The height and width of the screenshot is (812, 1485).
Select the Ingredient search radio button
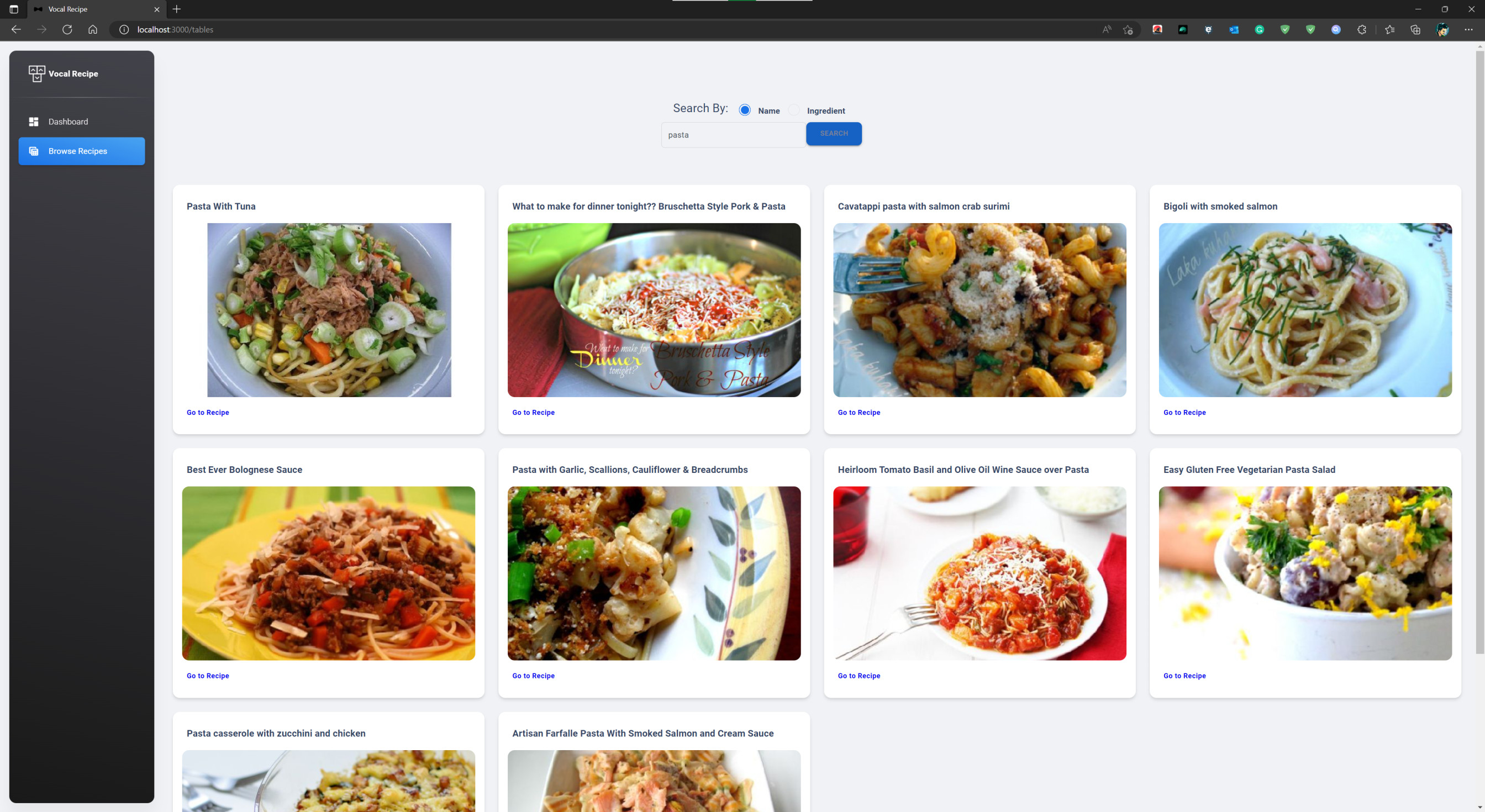[x=794, y=110]
